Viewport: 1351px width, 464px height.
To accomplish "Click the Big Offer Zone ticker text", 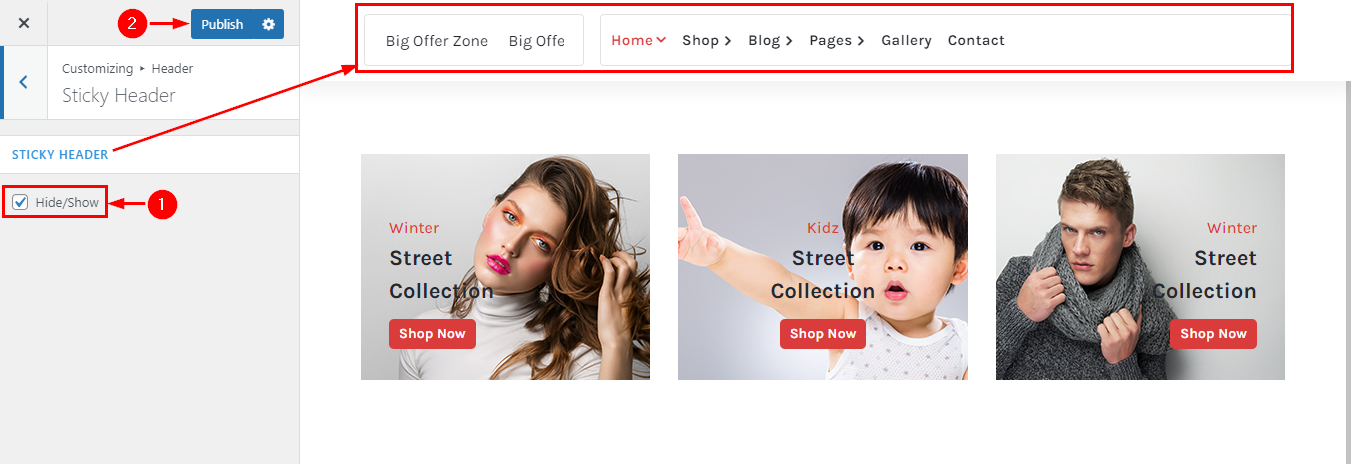I will 437,41.
